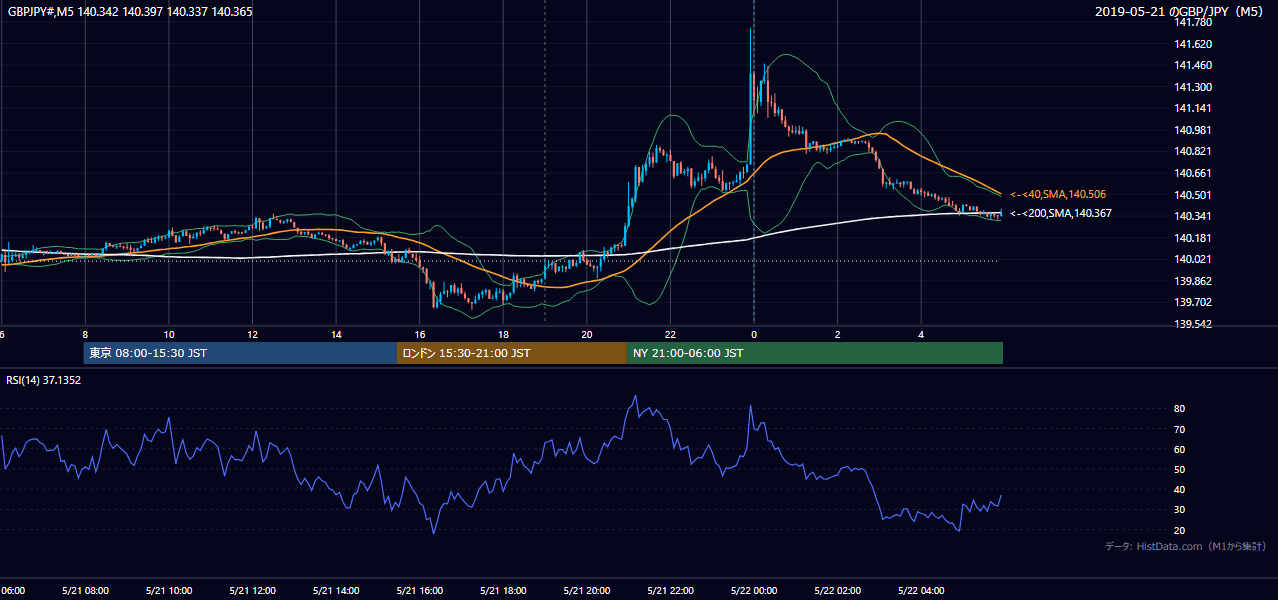Click the RSI(14) 37.1352 indicator label
The height and width of the screenshot is (600, 1278).
44,380
